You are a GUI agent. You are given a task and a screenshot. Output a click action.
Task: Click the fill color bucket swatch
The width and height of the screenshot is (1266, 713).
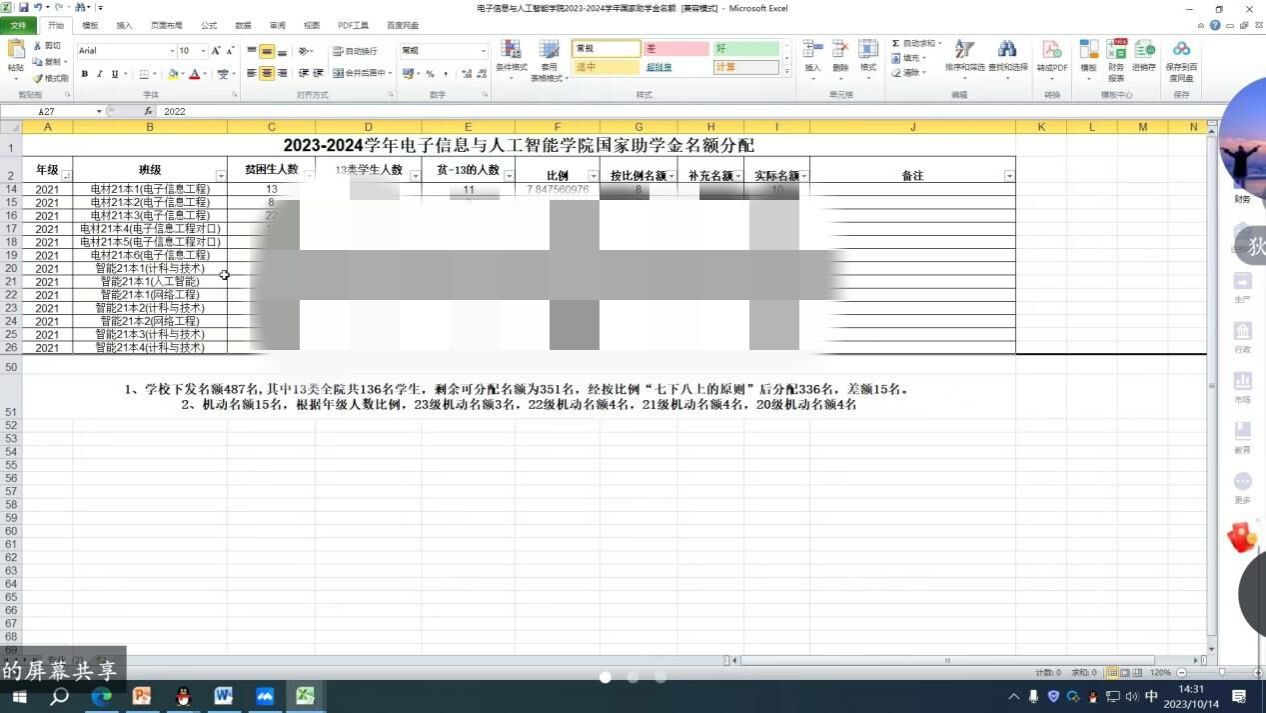point(173,74)
